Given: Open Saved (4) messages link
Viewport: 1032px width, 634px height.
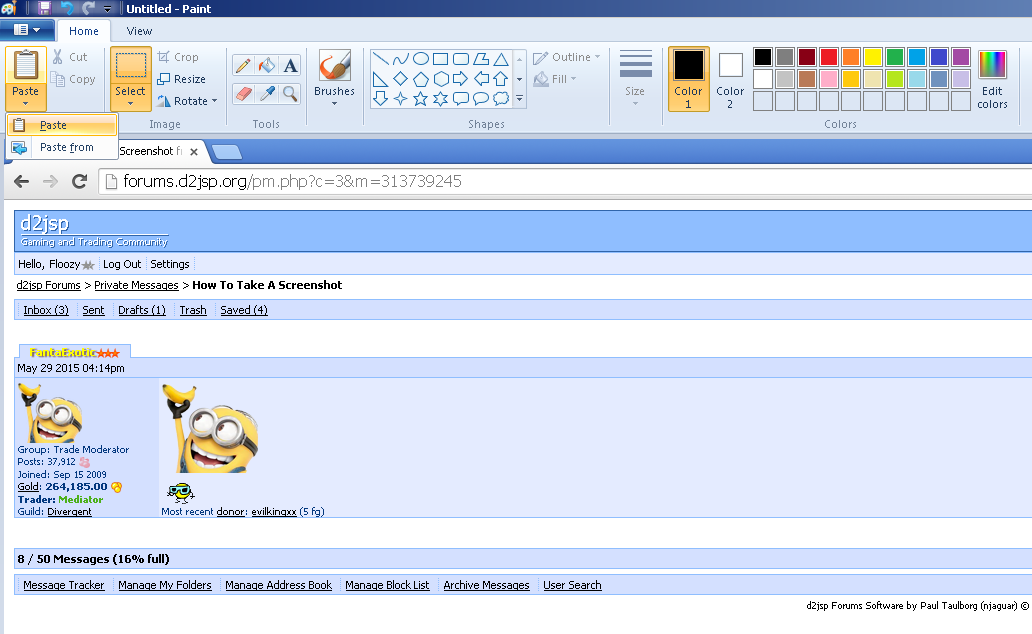Looking at the screenshot, I should pyautogui.click(x=244, y=310).
